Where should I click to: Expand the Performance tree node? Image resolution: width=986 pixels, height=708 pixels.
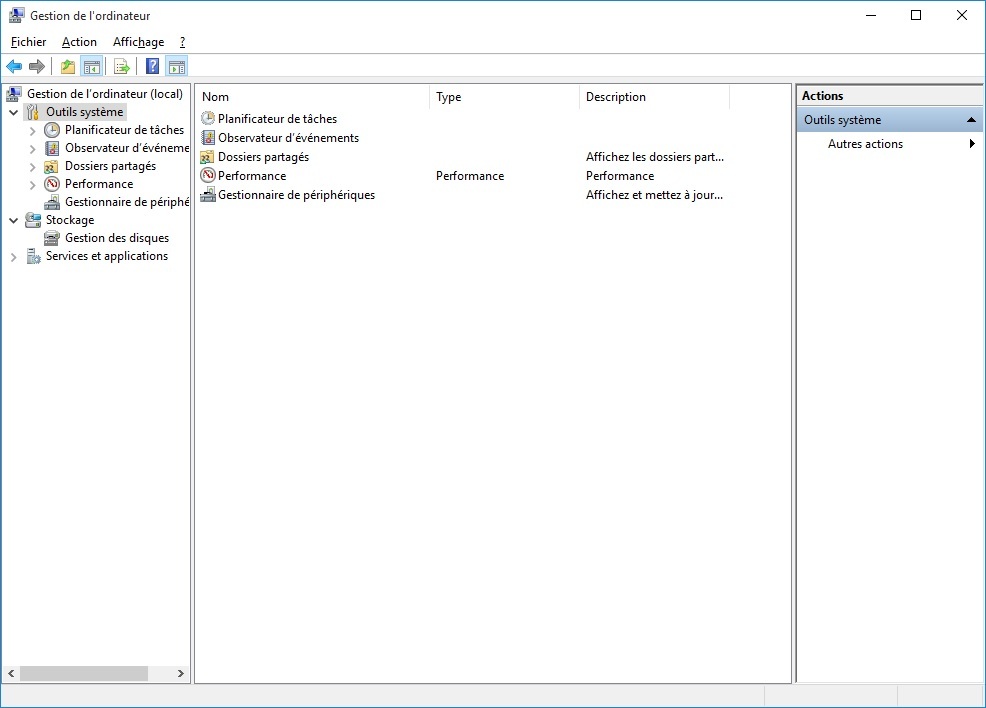click(33, 185)
